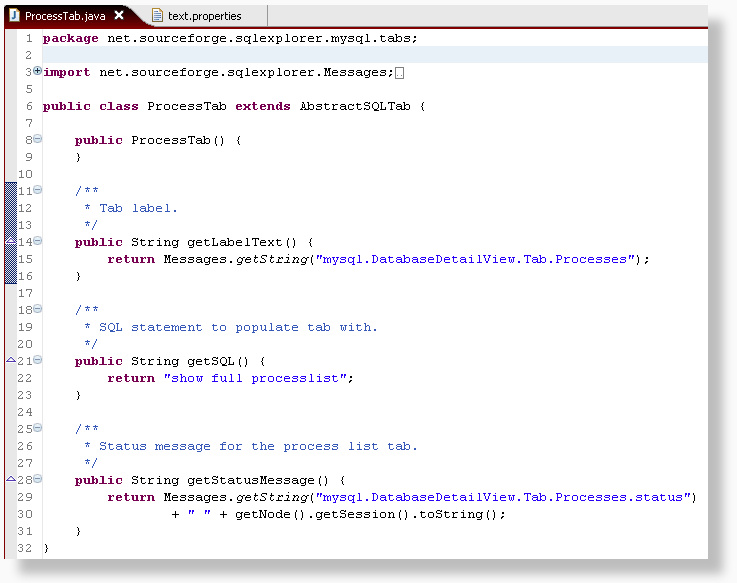Click the class name ProcessTab on line 6
Image resolution: width=737 pixels, height=583 pixels.
[187, 106]
